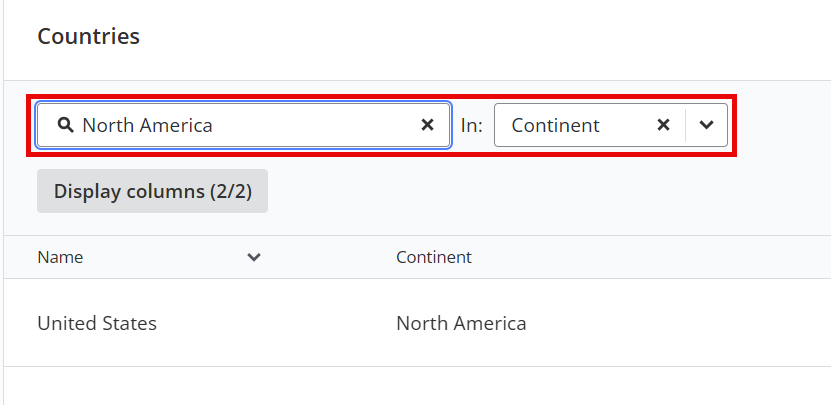Click the Continent column header
831x405 pixels.
click(x=434, y=257)
